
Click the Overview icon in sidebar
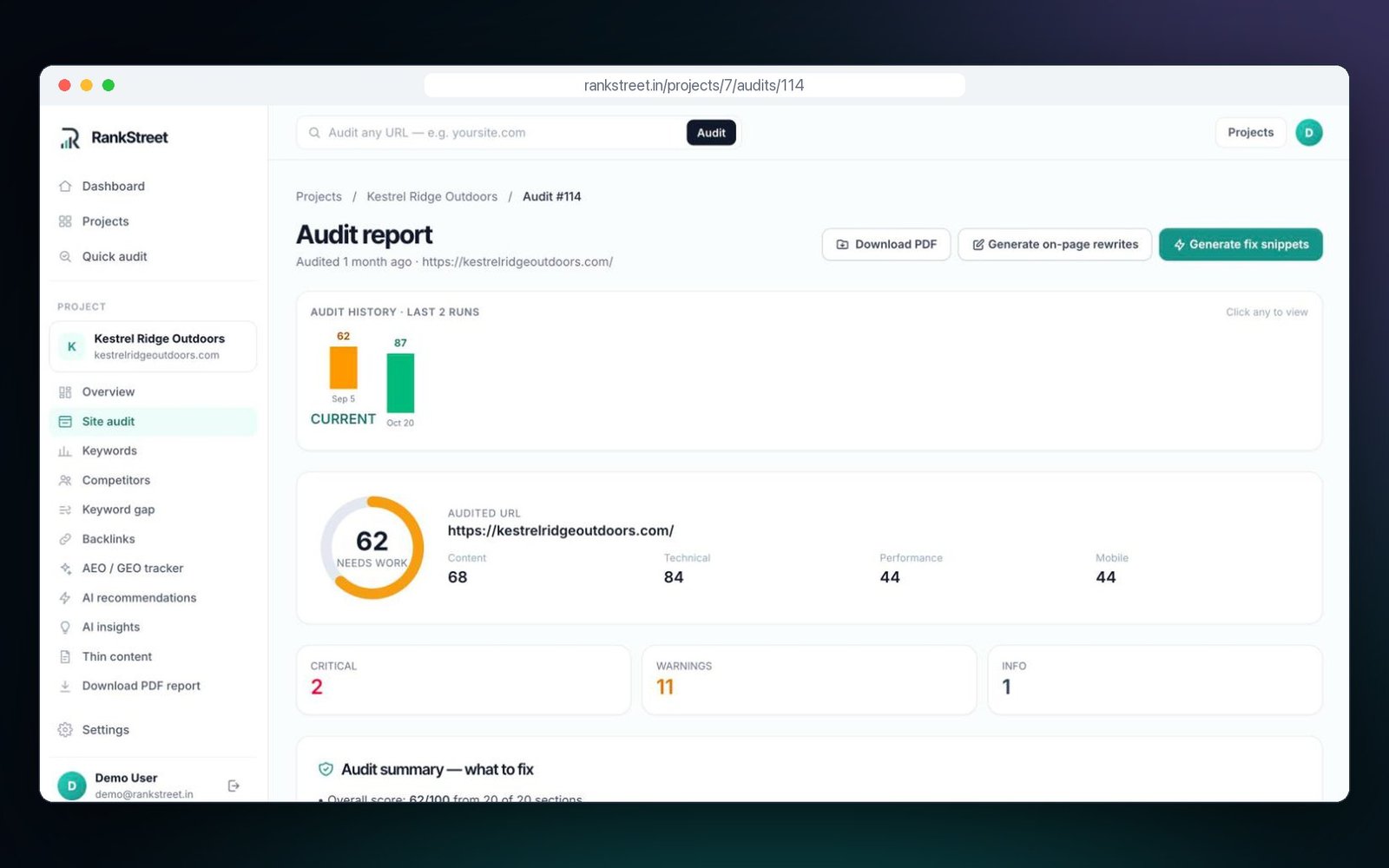coord(65,392)
